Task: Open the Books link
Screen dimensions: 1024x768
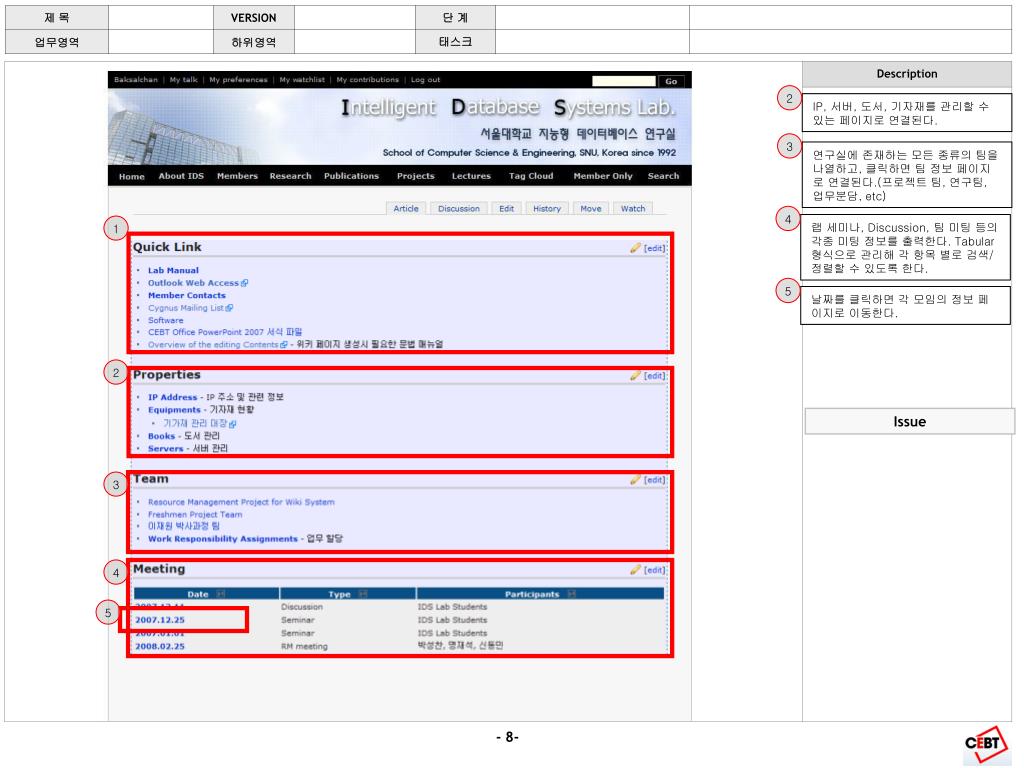Action: [x=161, y=436]
